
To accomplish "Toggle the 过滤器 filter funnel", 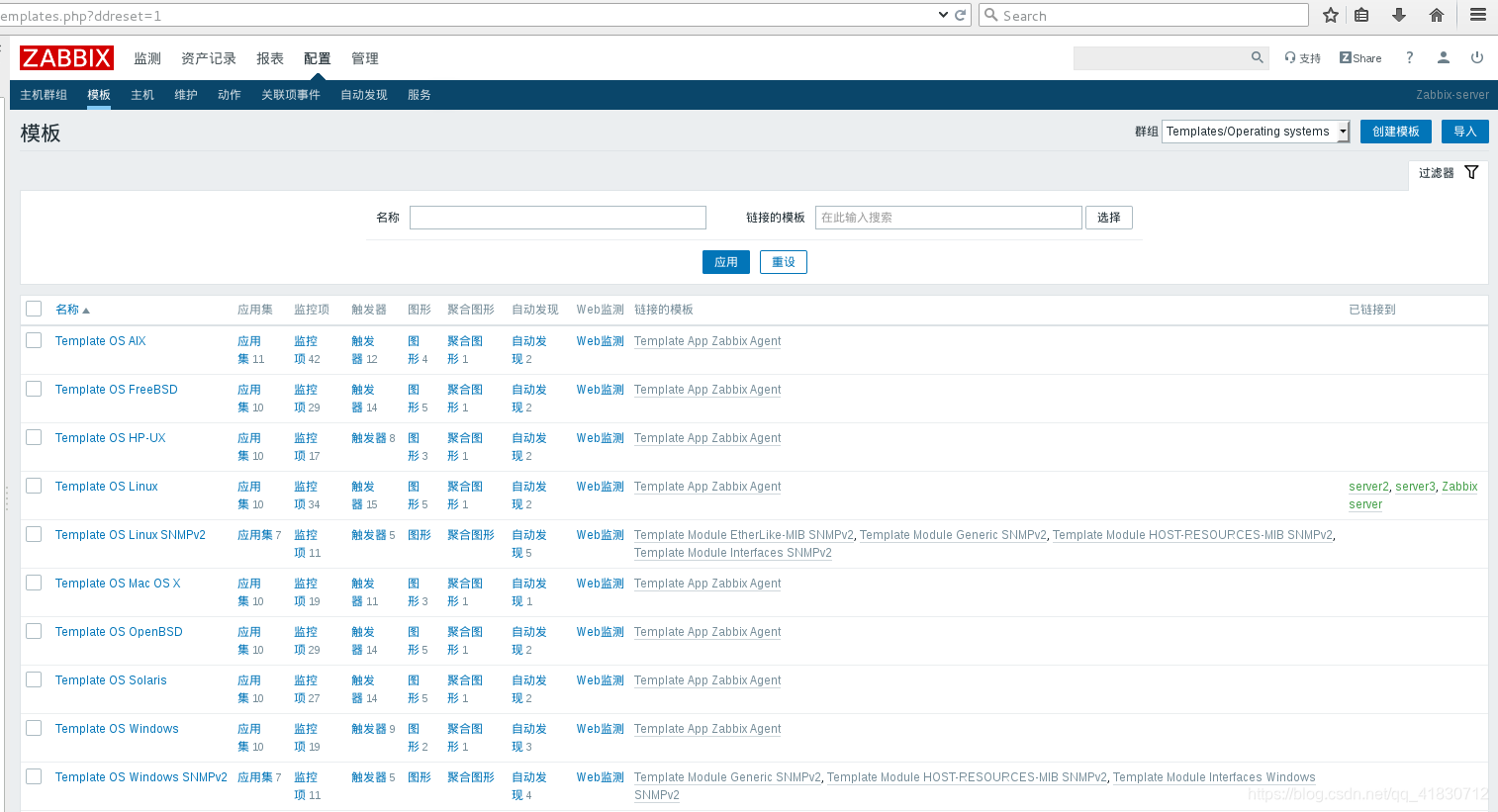I will coord(1449,173).
